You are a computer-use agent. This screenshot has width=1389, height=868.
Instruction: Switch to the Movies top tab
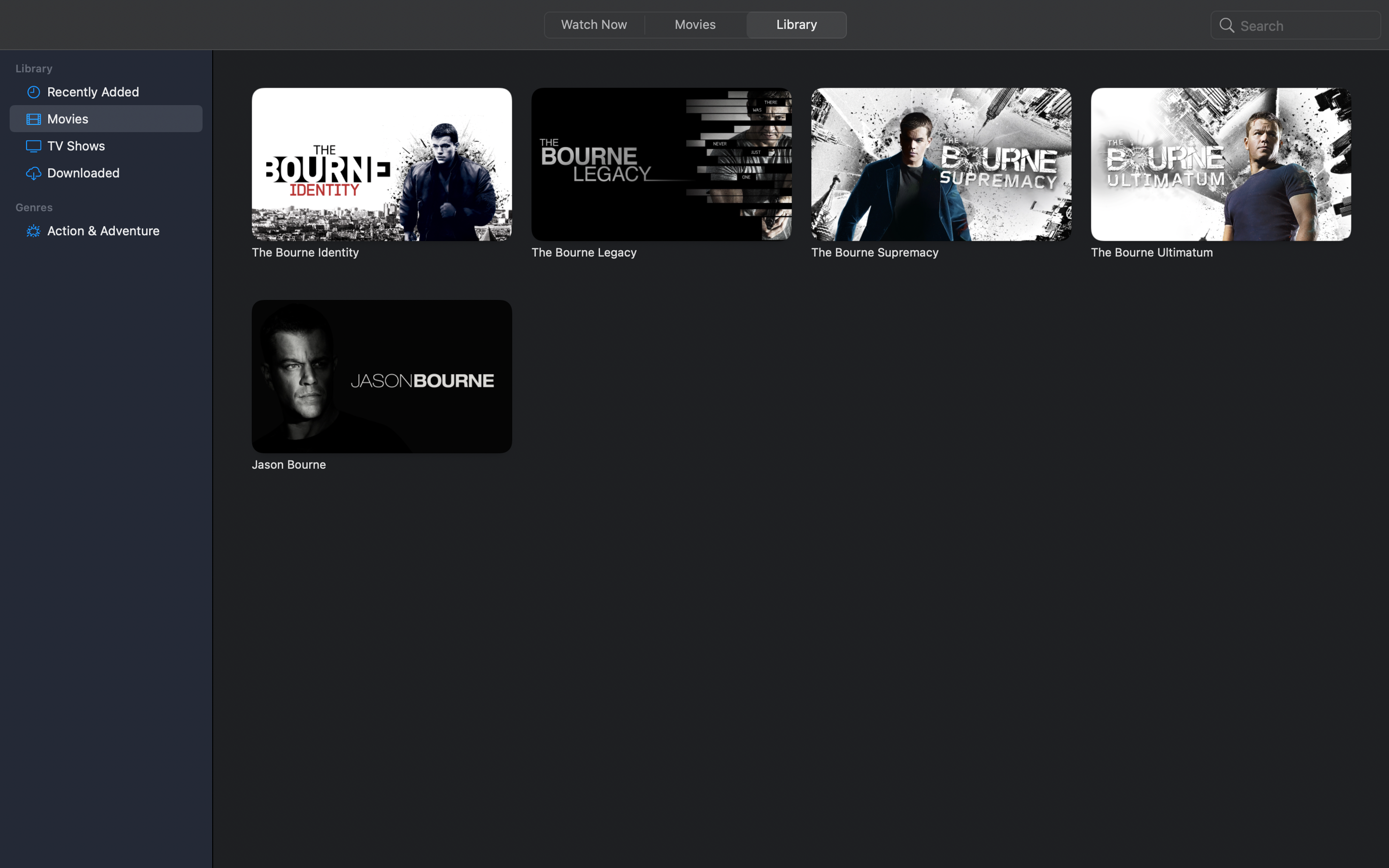[x=694, y=25]
